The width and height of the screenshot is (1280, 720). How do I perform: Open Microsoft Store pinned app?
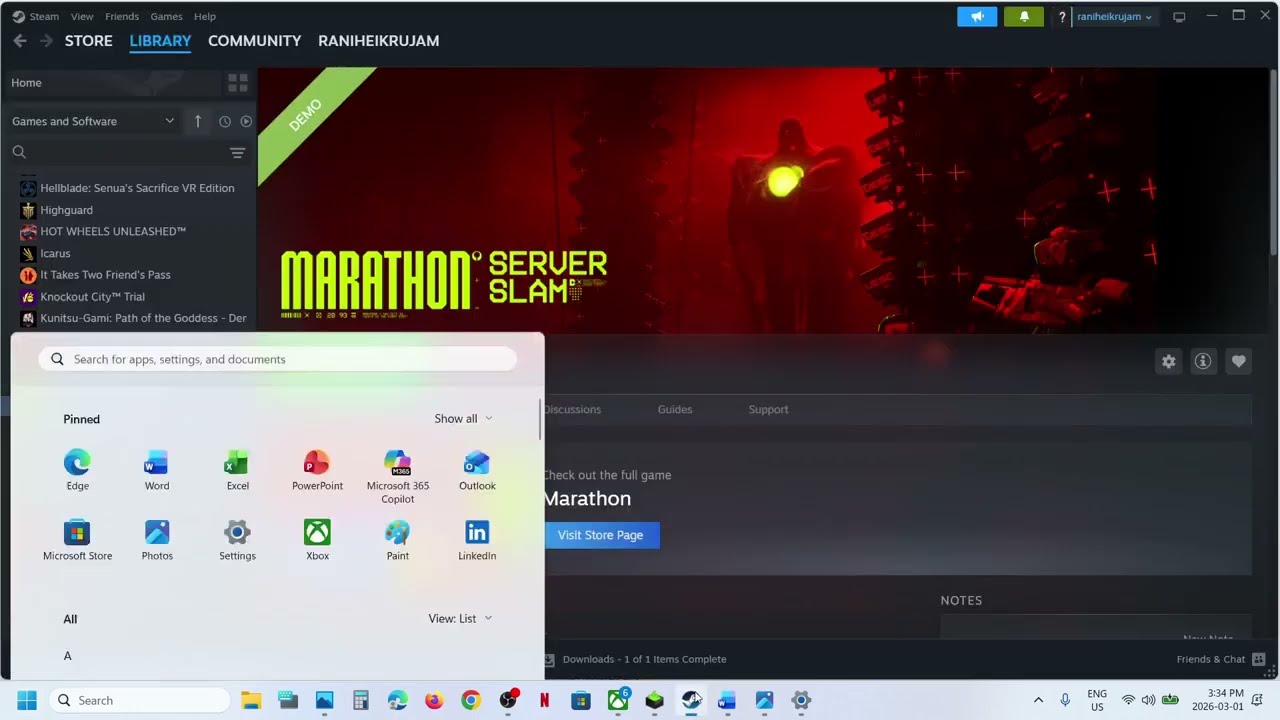77,541
